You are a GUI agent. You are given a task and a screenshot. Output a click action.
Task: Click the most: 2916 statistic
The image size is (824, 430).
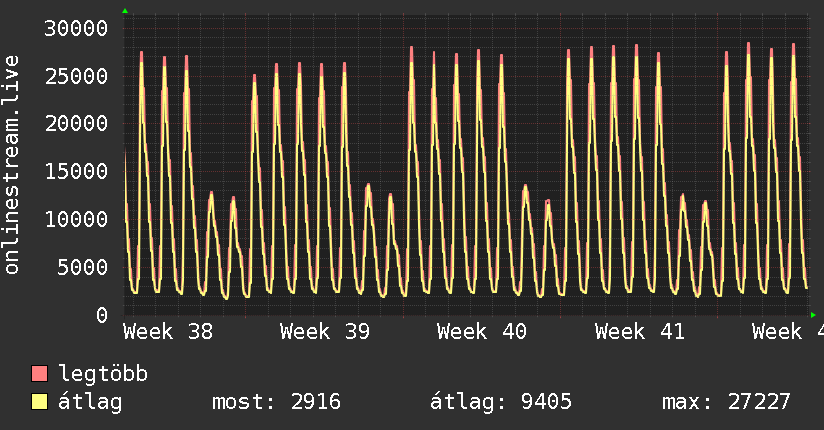tap(276, 402)
